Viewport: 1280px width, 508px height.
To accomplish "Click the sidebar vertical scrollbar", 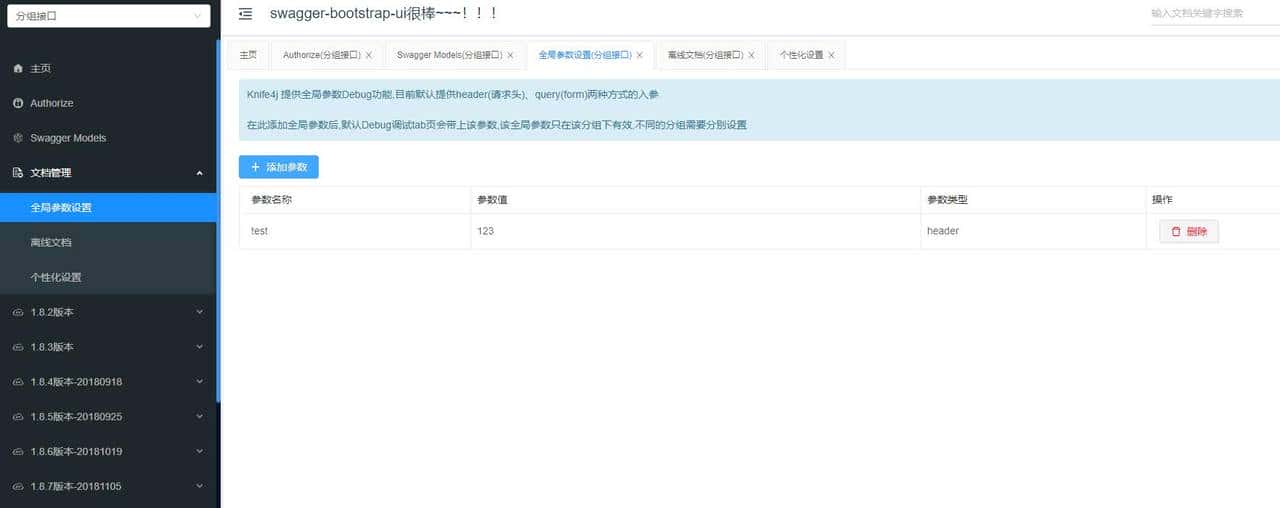I will click(218, 222).
